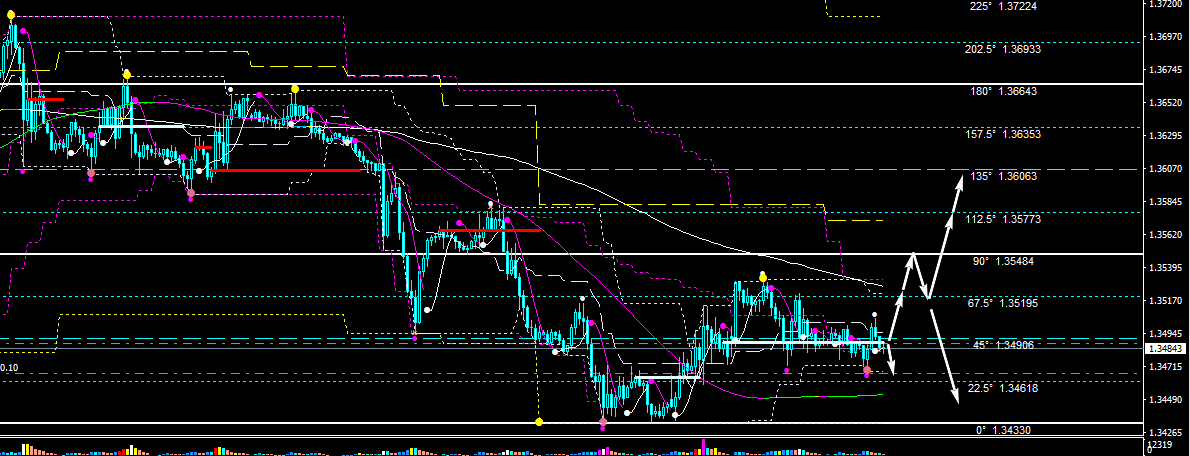
Task: Click the current price tag 1.34843
Action: [1167, 348]
